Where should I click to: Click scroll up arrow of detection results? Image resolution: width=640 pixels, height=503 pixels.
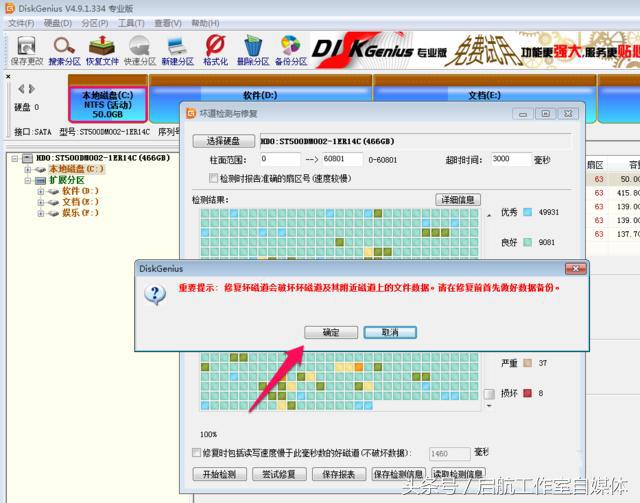tap(489, 215)
